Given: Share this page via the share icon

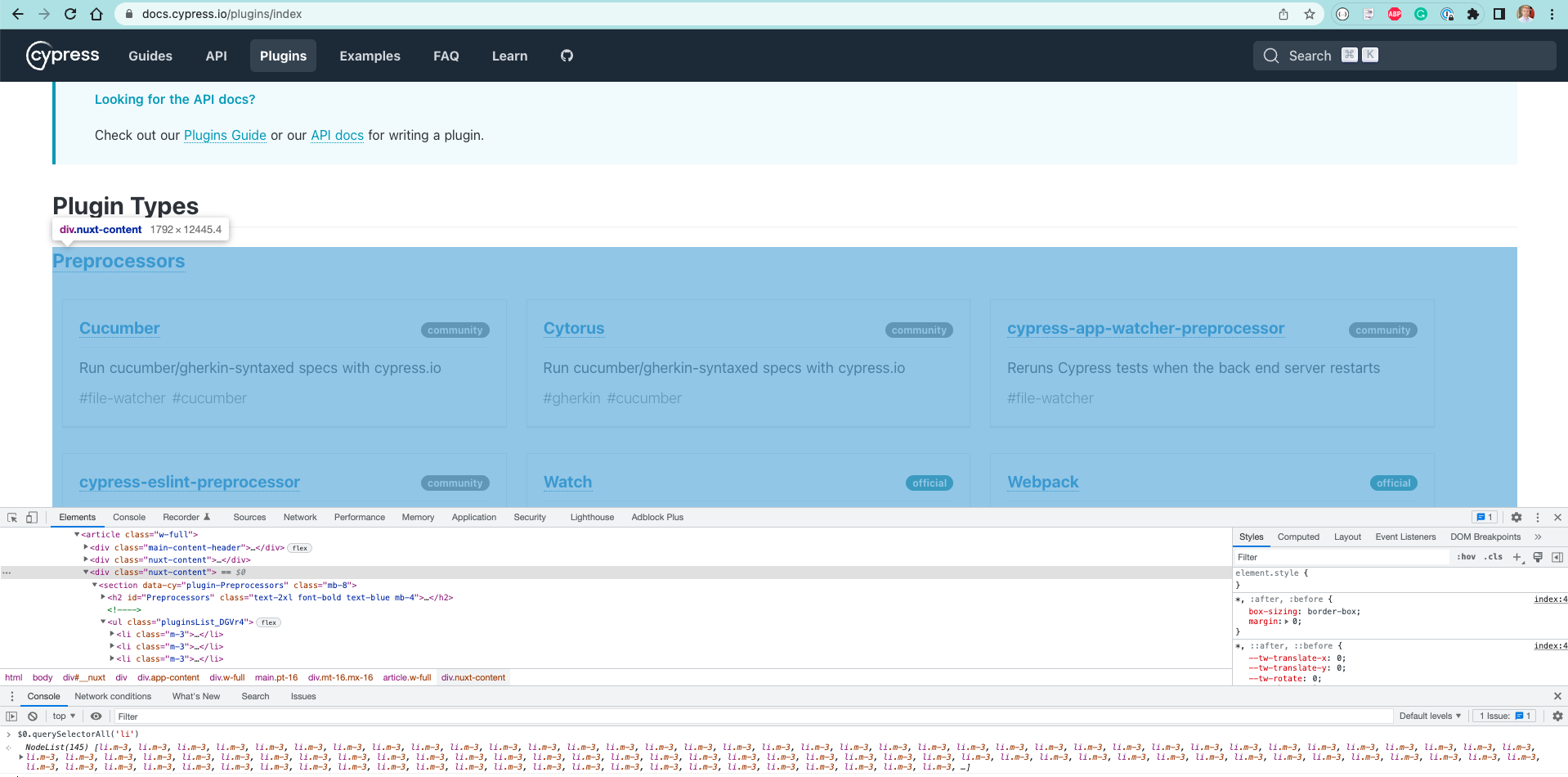Looking at the screenshot, I should [1284, 14].
